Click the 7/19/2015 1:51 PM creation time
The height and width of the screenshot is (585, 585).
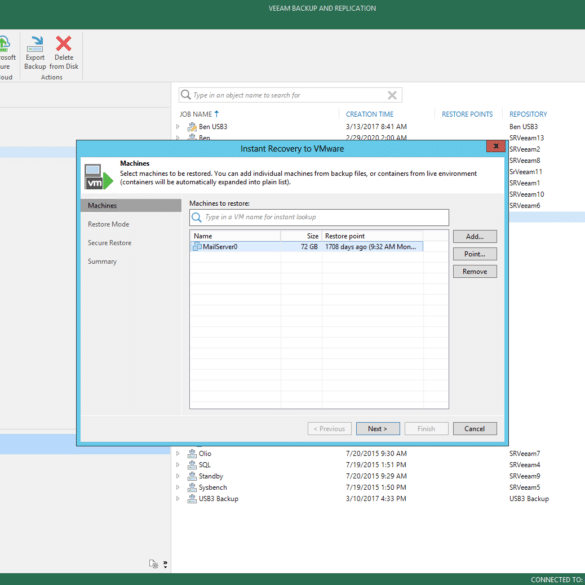coord(376,465)
